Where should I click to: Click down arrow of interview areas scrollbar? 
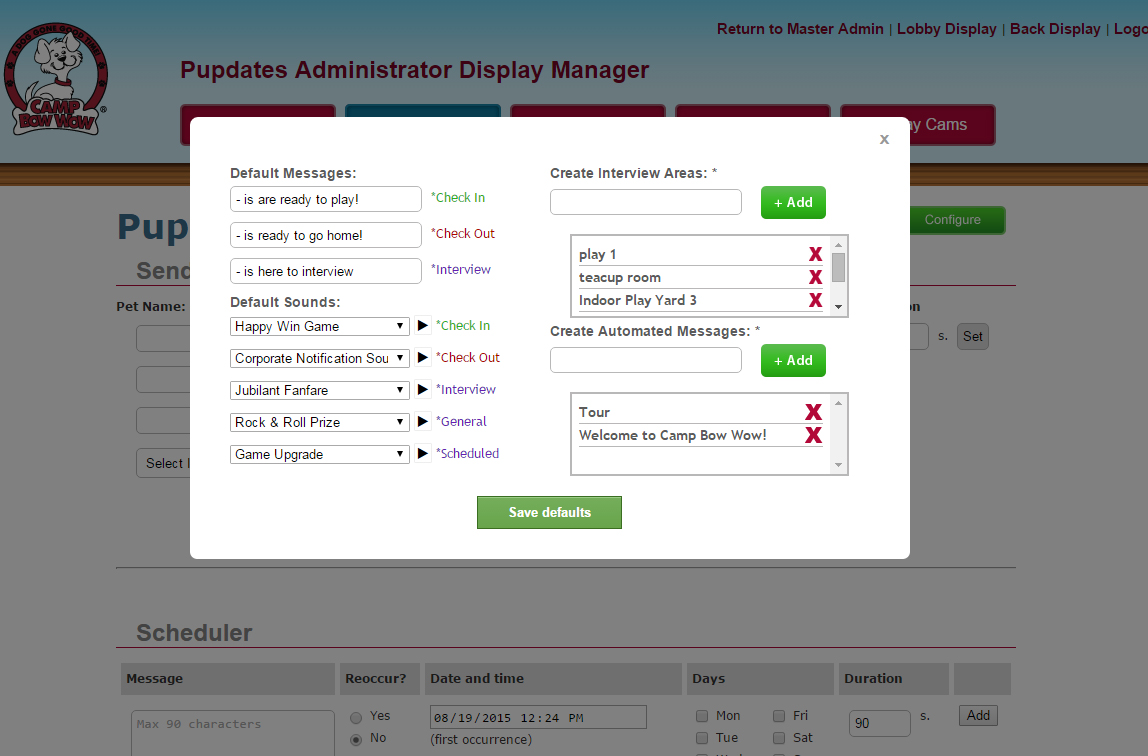click(x=838, y=307)
